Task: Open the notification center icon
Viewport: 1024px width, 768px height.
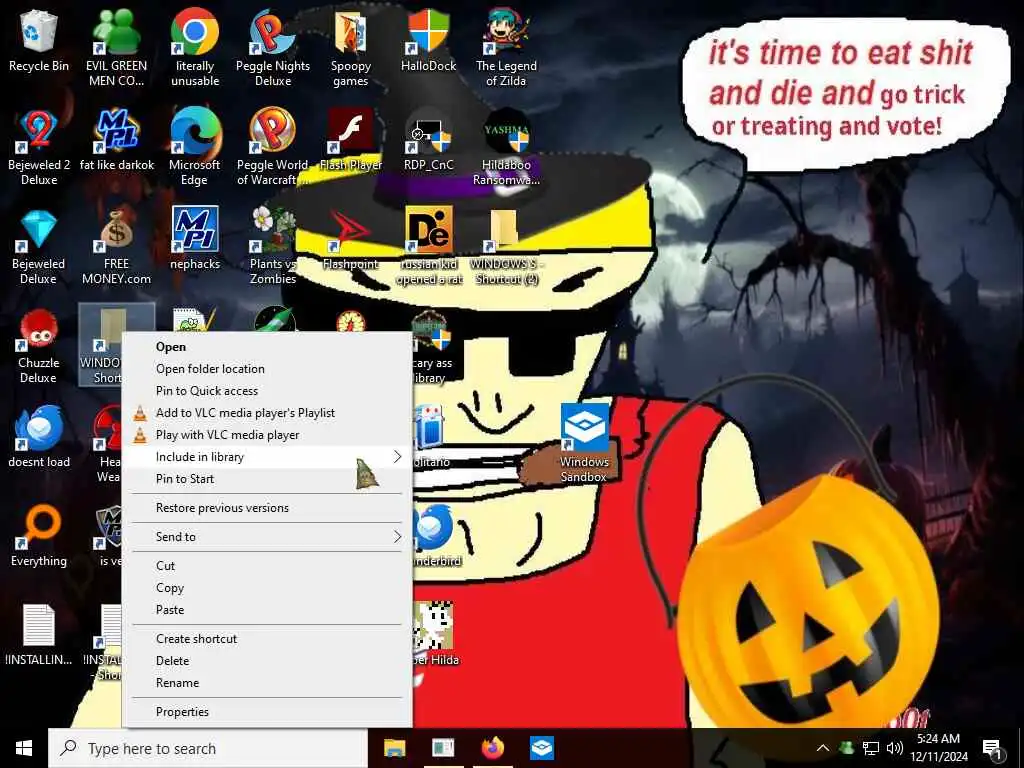Action: [x=992, y=748]
